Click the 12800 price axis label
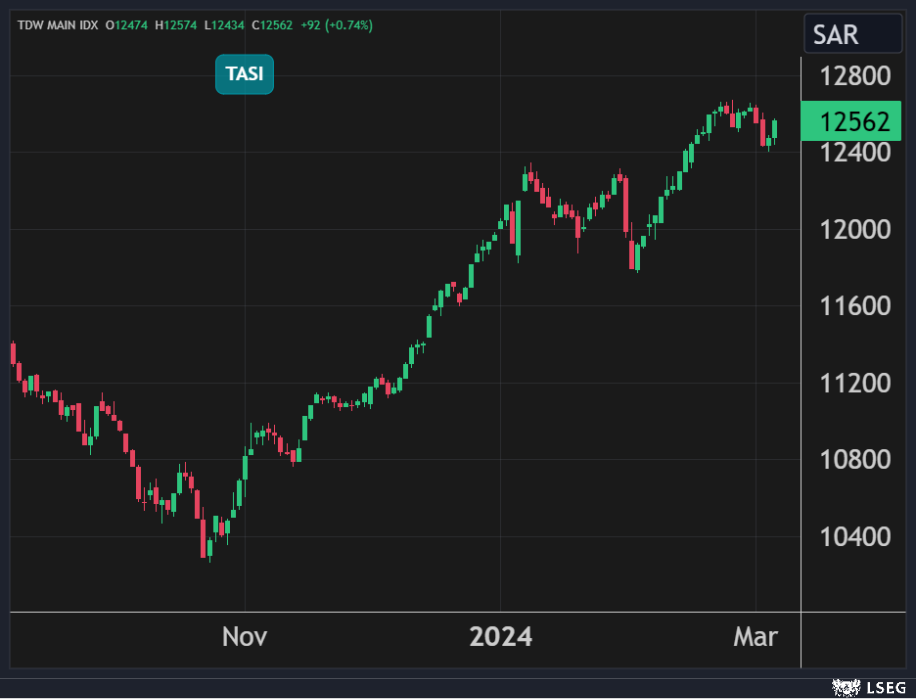916x699 pixels. (x=854, y=76)
